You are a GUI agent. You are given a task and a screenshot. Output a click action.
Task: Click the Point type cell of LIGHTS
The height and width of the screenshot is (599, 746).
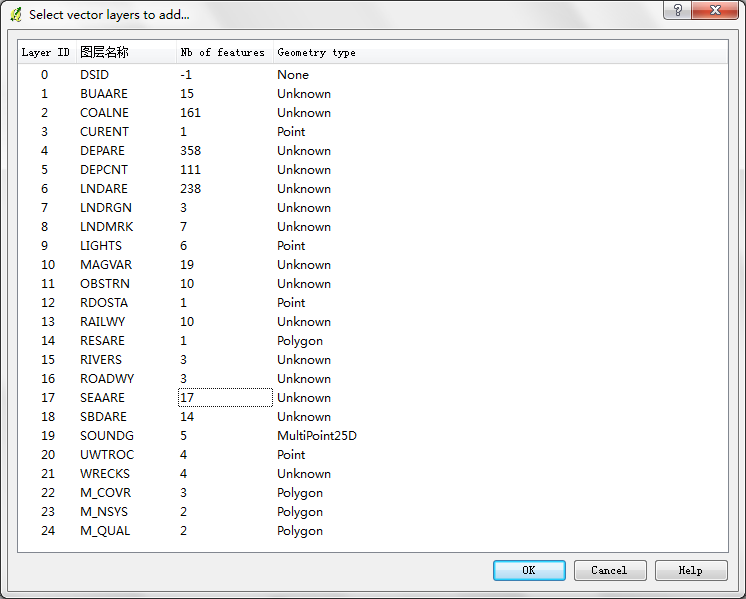(291, 246)
